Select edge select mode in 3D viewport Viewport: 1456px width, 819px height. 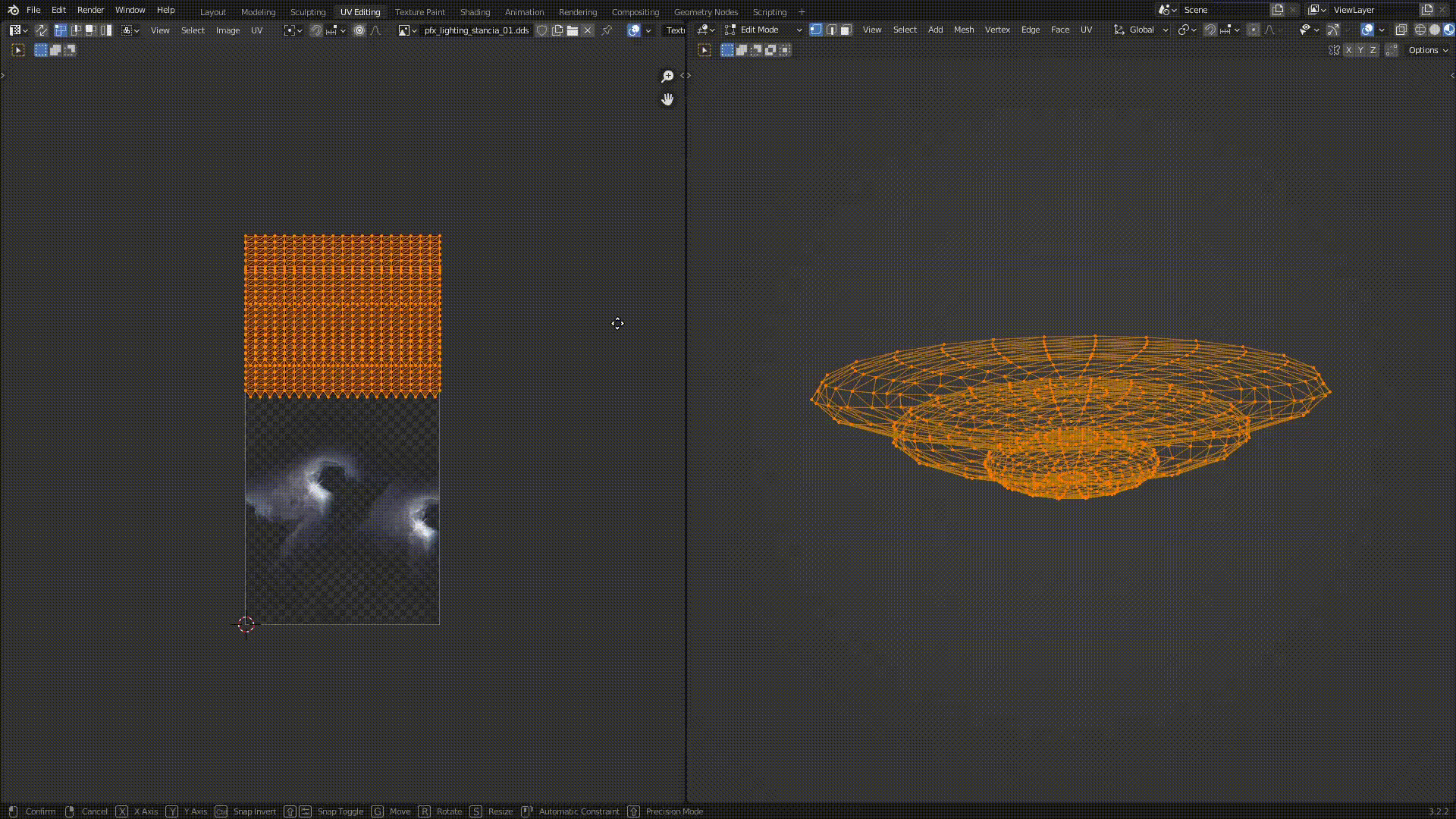click(831, 30)
